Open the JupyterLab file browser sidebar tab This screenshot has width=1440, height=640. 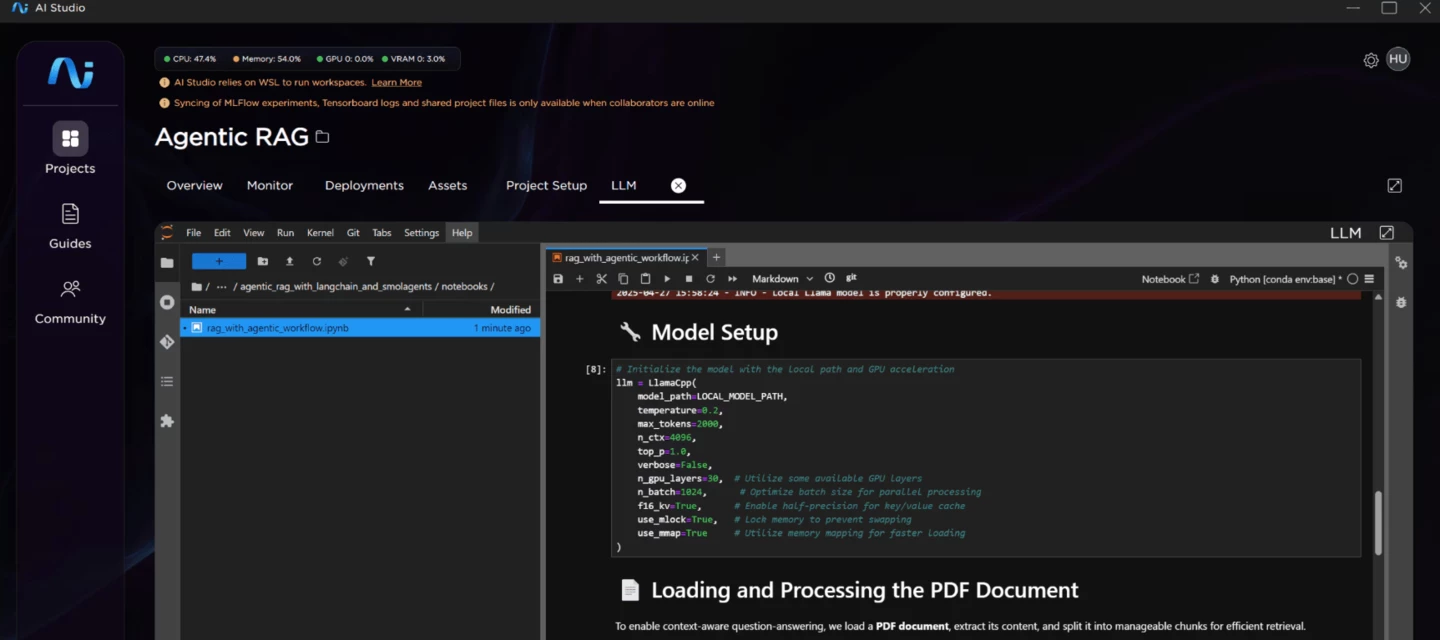pyautogui.click(x=167, y=262)
